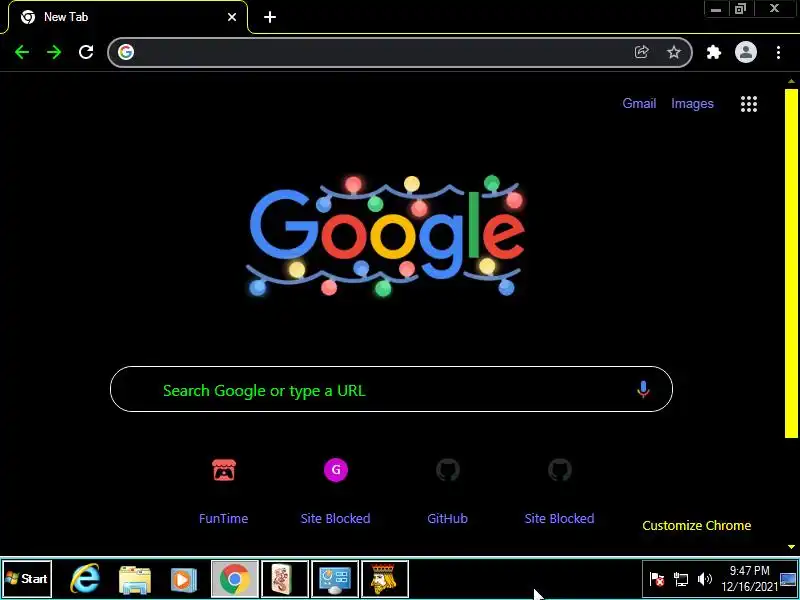The width and height of the screenshot is (800, 600).
Task: Open the magenta G Site Blocked shortcut
Action: pos(336,470)
